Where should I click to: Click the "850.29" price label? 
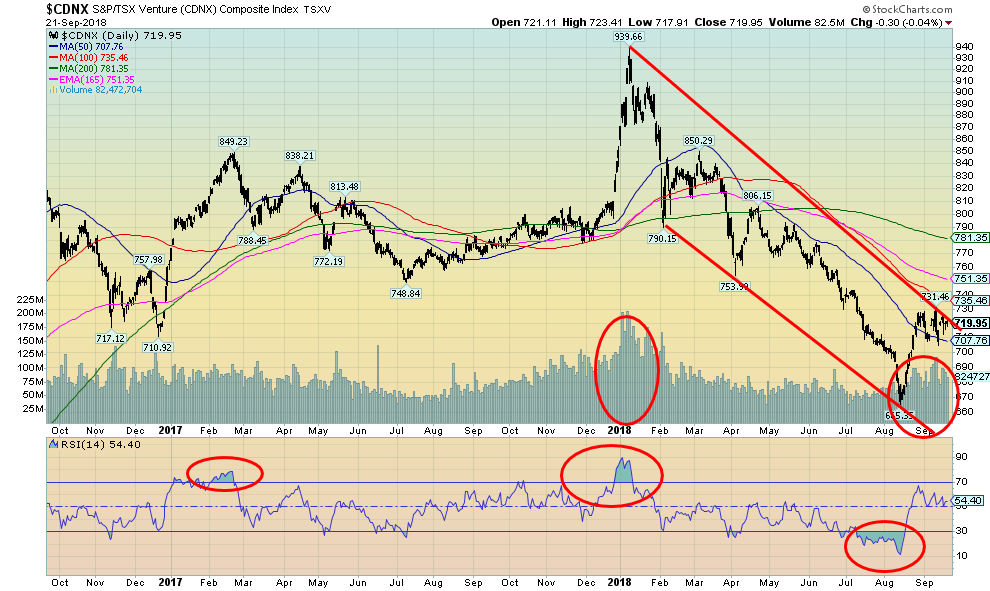pos(698,140)
